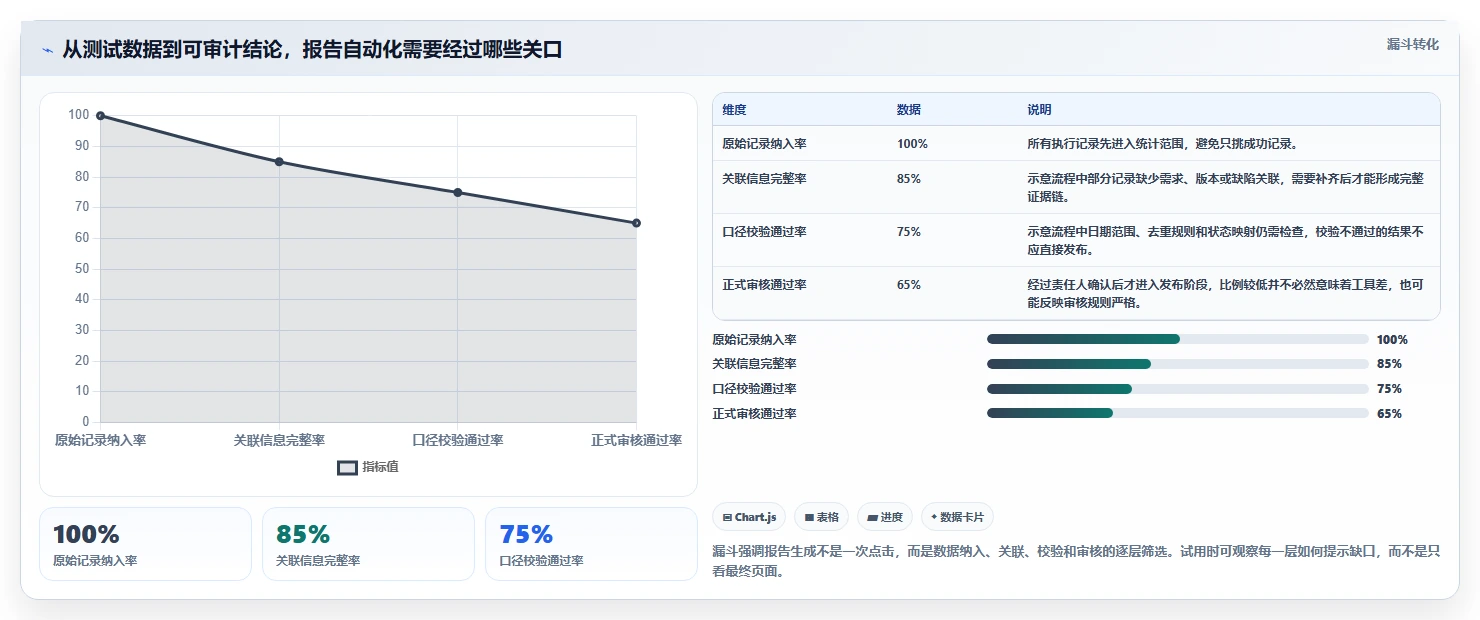Image resolution: width=1480 pixels, height=620 pixels.
Task: Click the chart data point at value 65
Action: 637,223
